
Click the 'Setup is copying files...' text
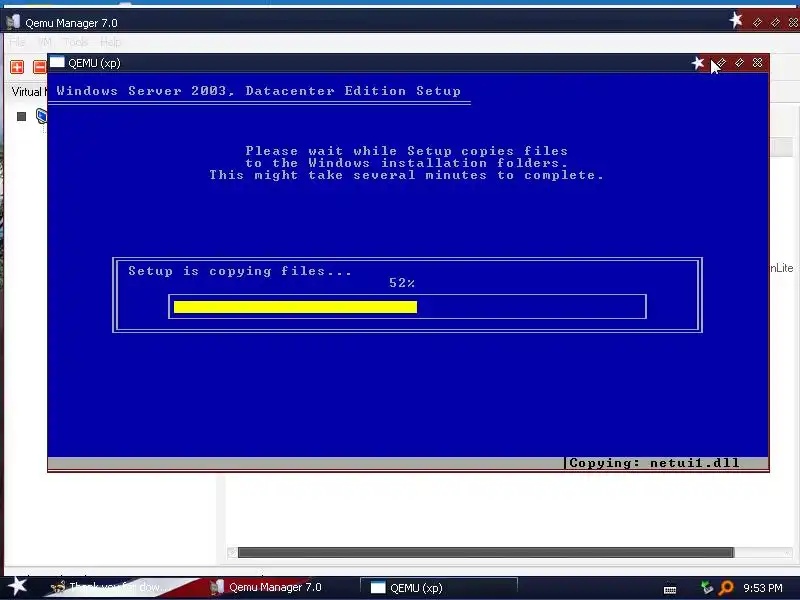click(240, 271)
